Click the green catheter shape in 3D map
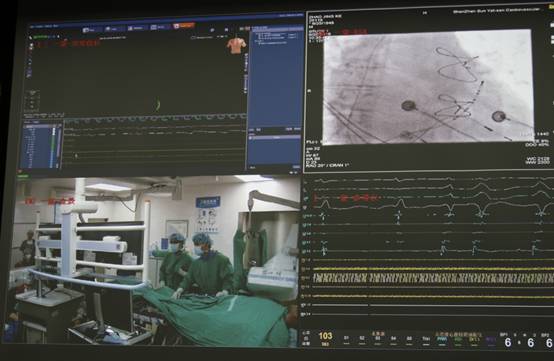Viewport: 554px width, 361px height. 158,105
